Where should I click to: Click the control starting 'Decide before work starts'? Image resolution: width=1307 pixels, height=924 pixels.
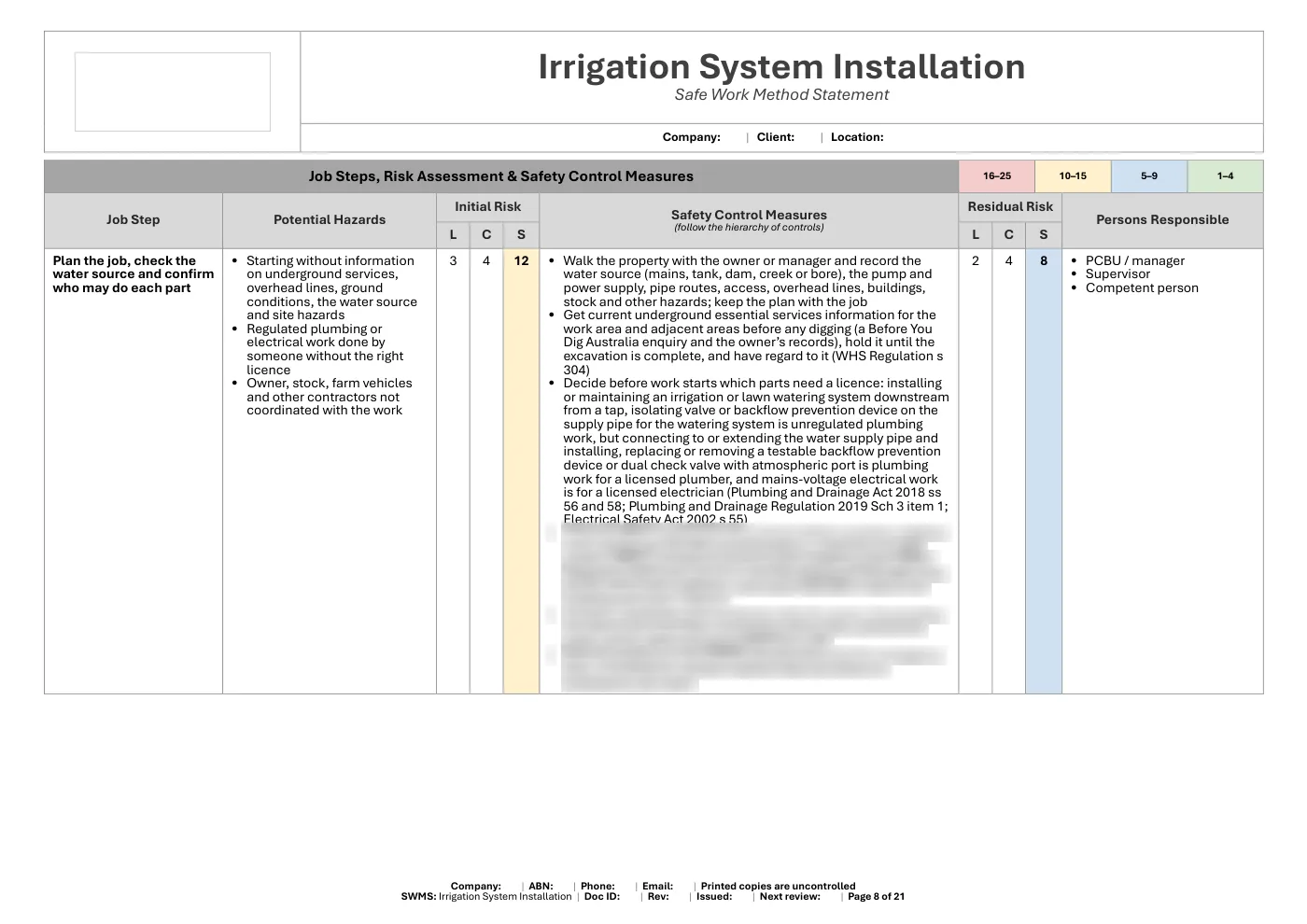756,452
